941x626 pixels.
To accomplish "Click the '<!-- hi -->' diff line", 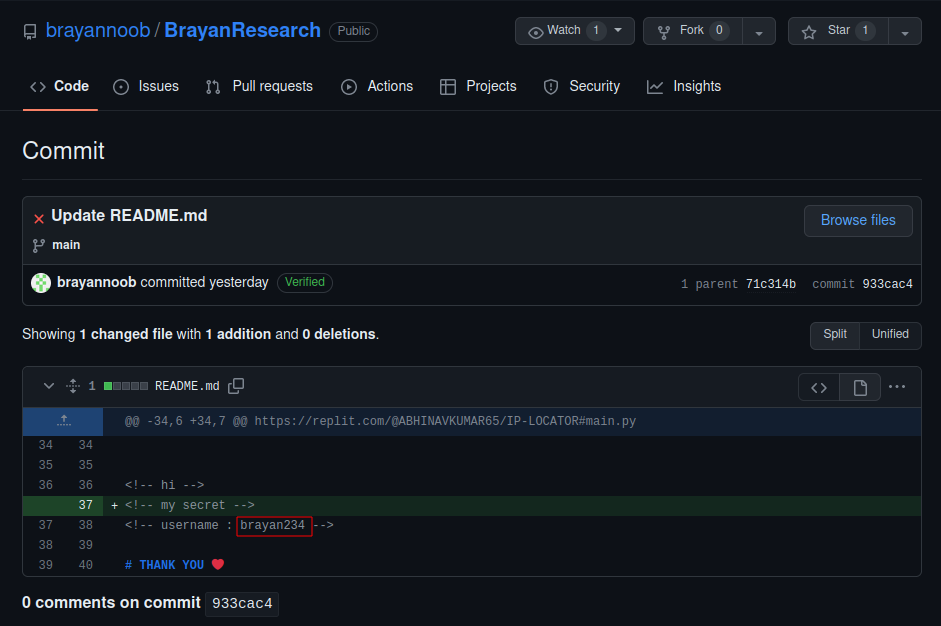I will (x=164, y=485).
